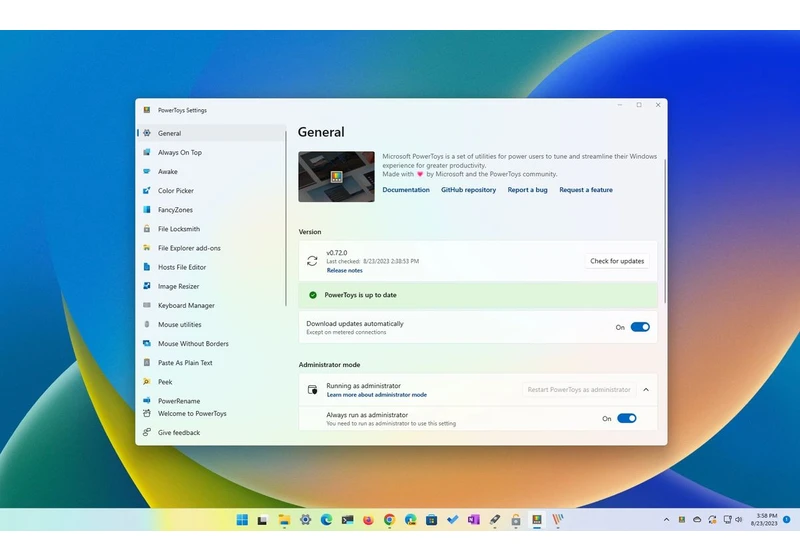
Task: Click PowerToys logo in title bar
Action: (x=147, y=110)
